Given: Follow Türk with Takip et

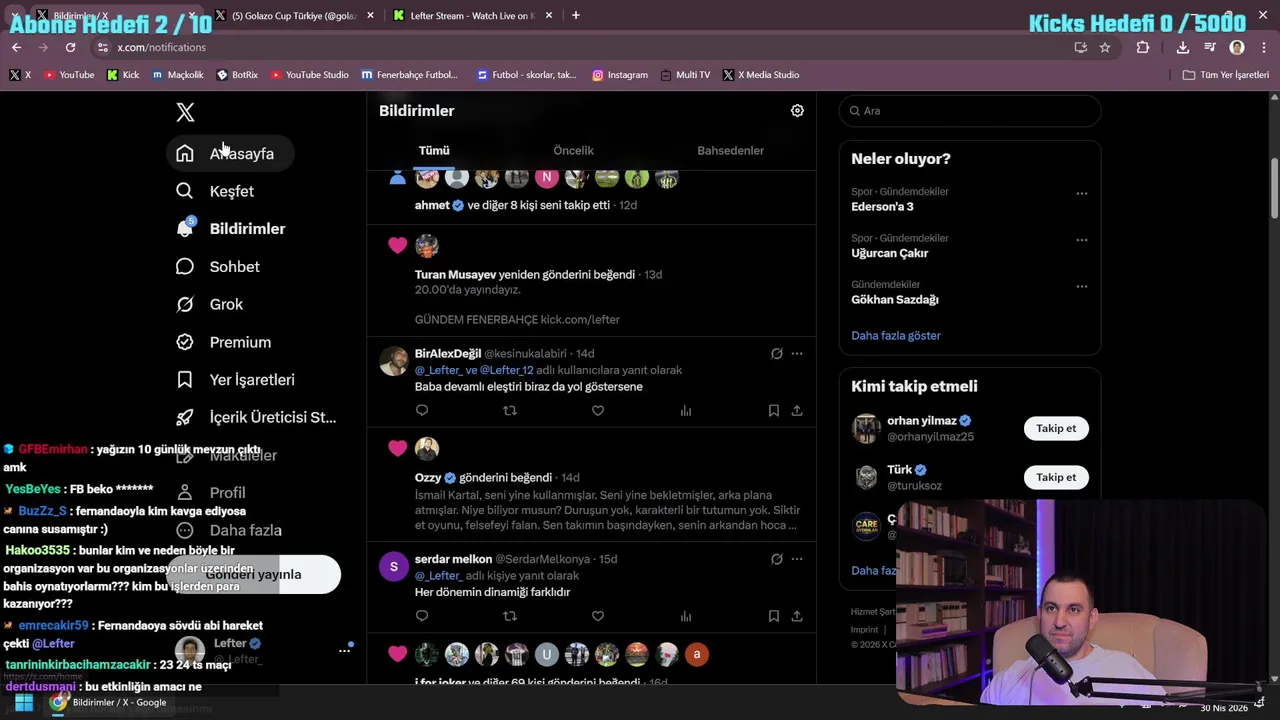Looking at the screenshot, I should 1056,477.
